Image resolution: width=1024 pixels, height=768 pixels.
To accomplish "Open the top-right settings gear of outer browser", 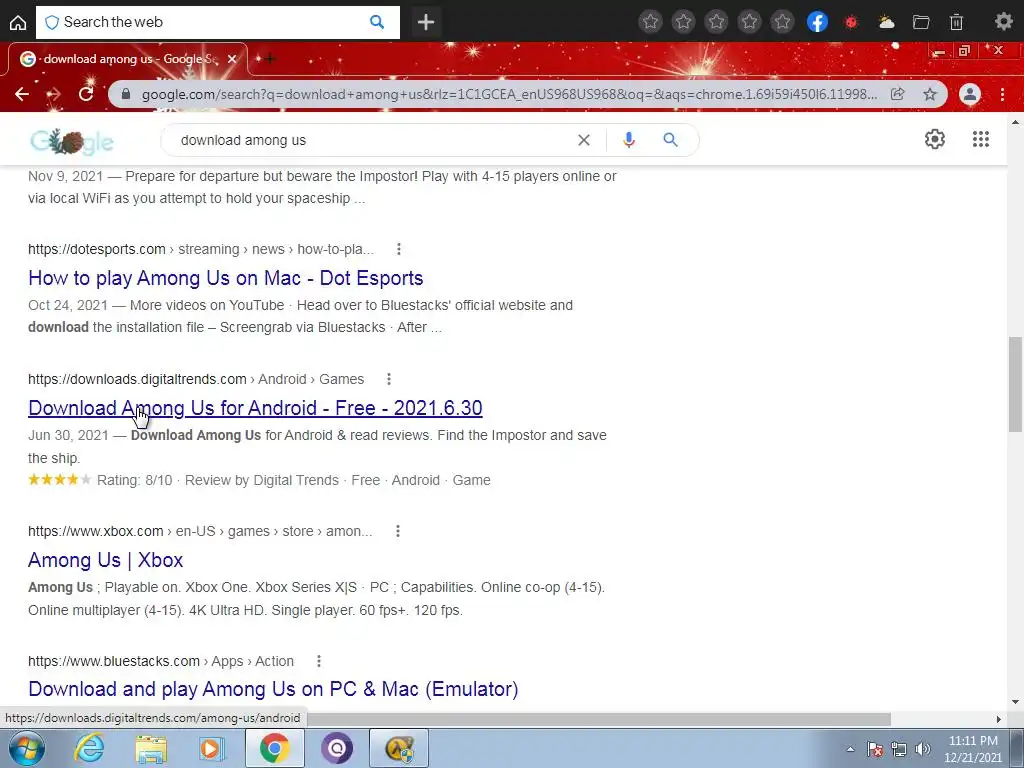I will 1004,22.
